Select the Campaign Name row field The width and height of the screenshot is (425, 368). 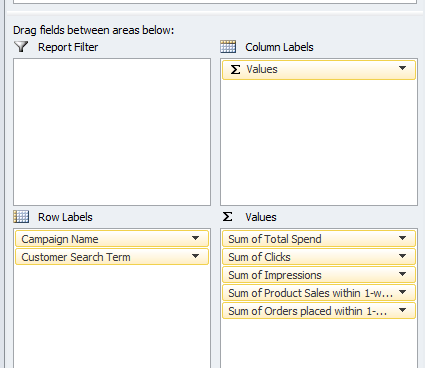[112, 239]
